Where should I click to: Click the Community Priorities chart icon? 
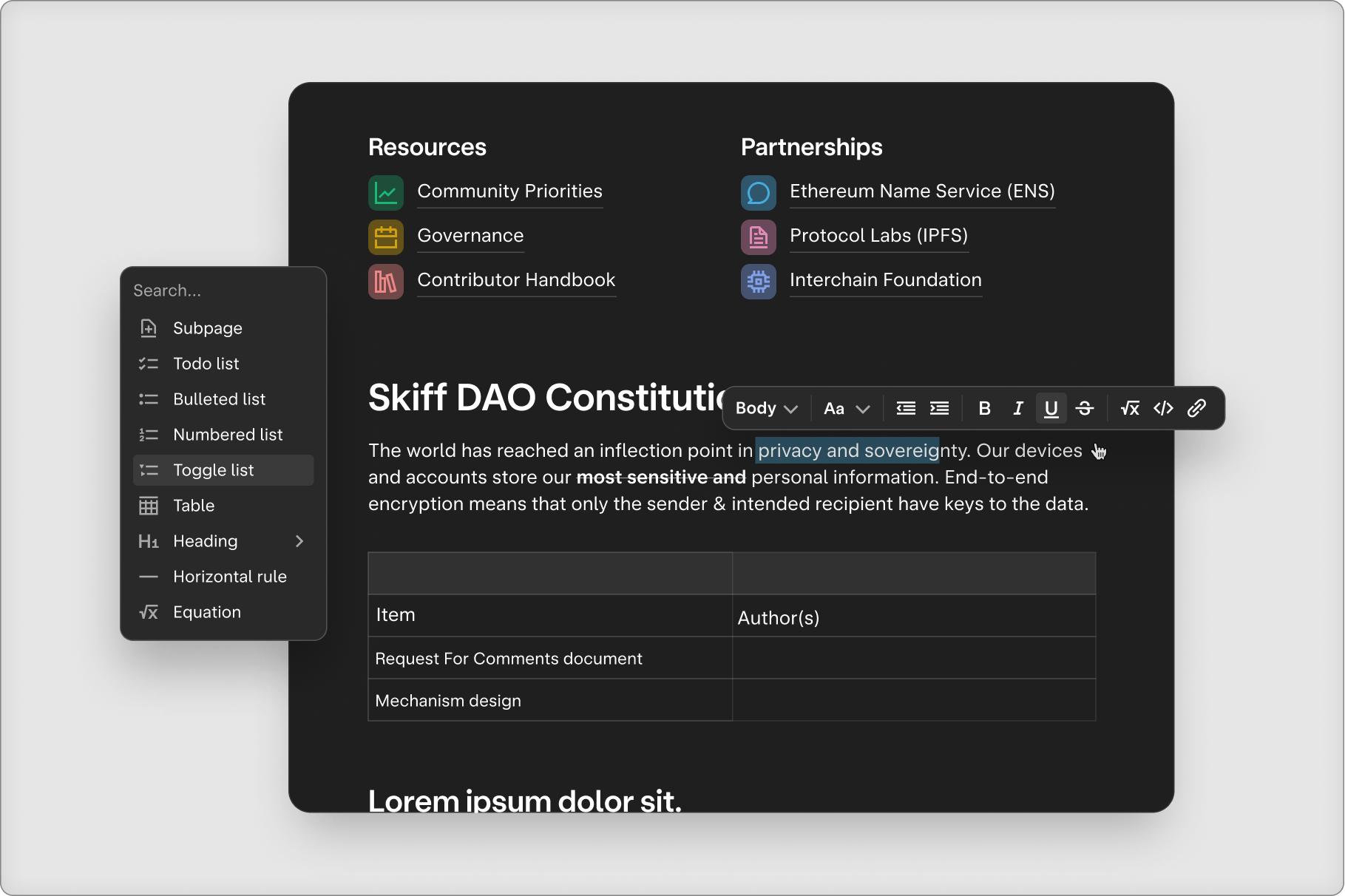point(386,192)
